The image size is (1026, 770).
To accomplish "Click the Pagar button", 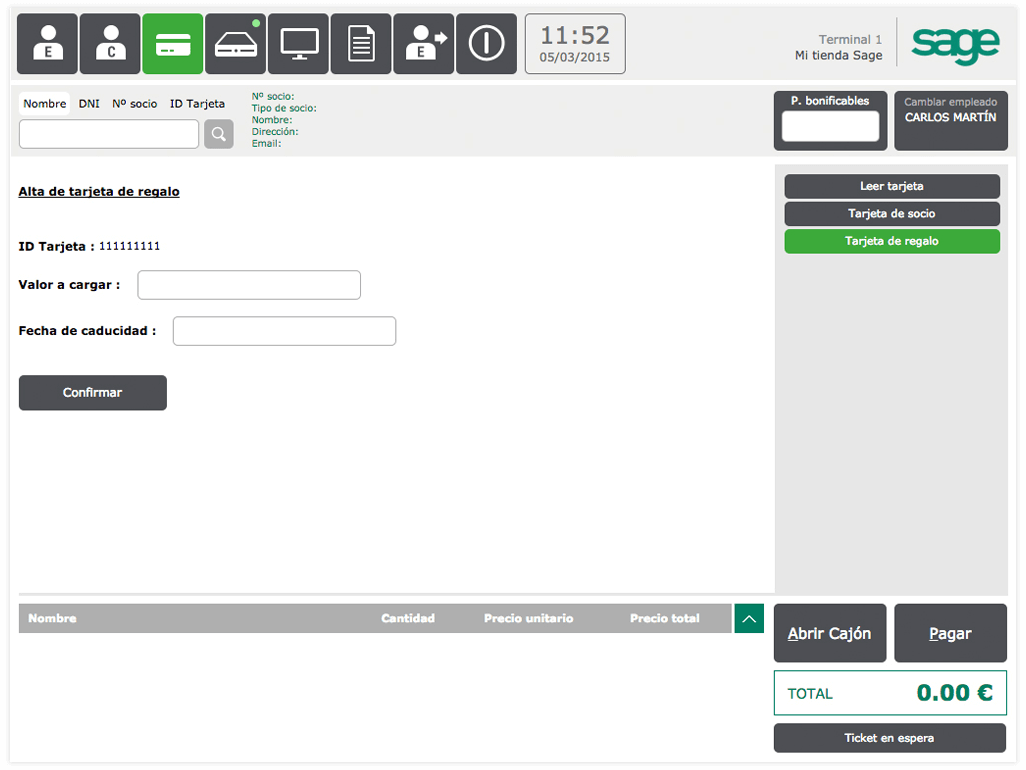I will (x=950, y=633).
